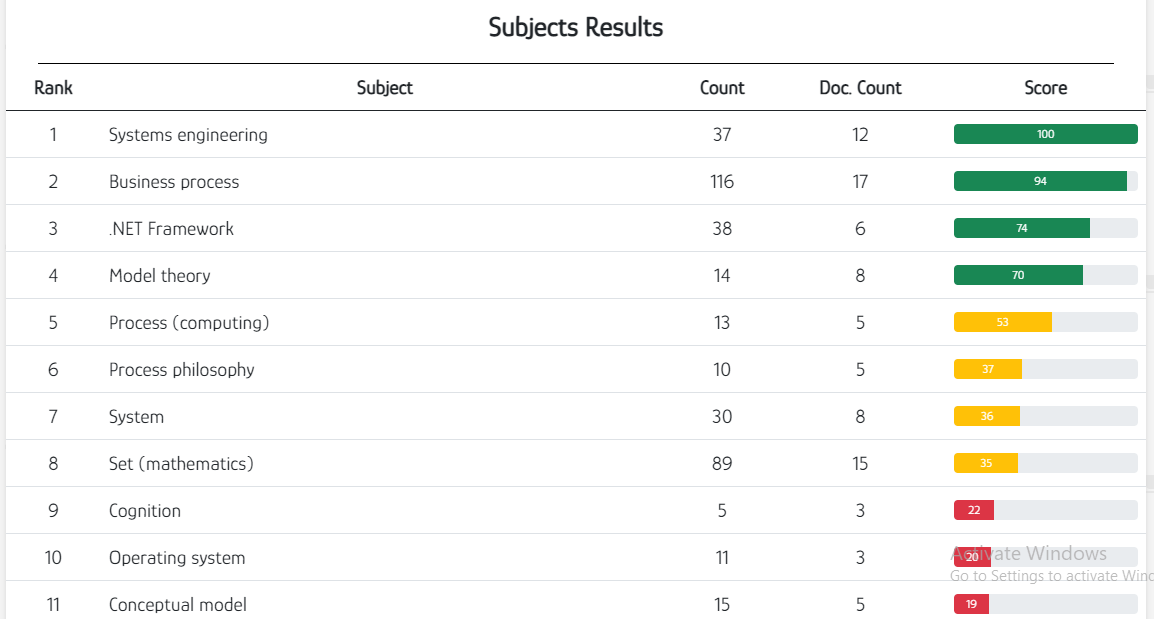Click the green score bar showing 94
Screen dimensions: 1154x619
coord(1040,181)
